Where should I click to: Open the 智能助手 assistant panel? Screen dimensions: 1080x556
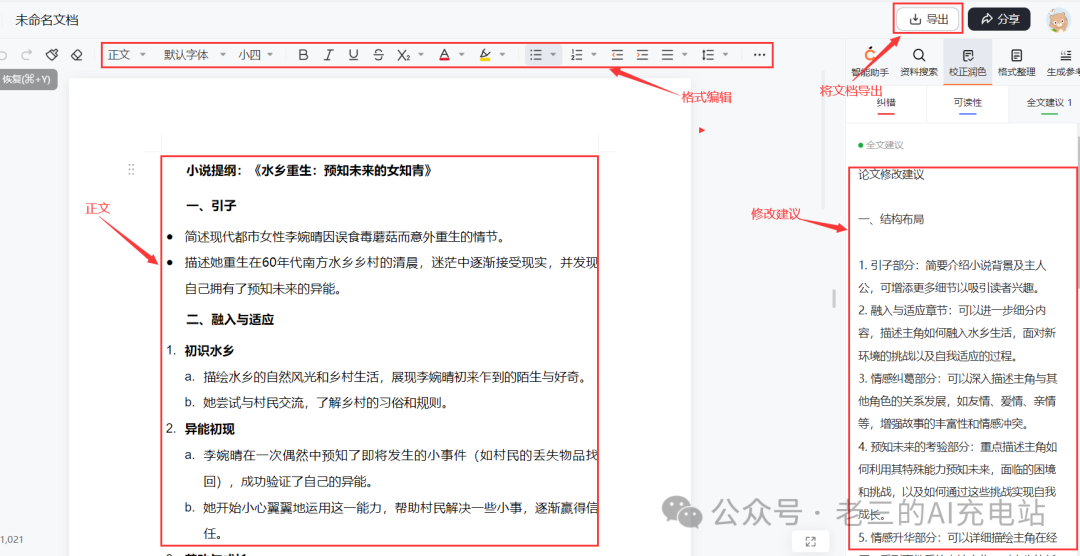pos(870,61)
